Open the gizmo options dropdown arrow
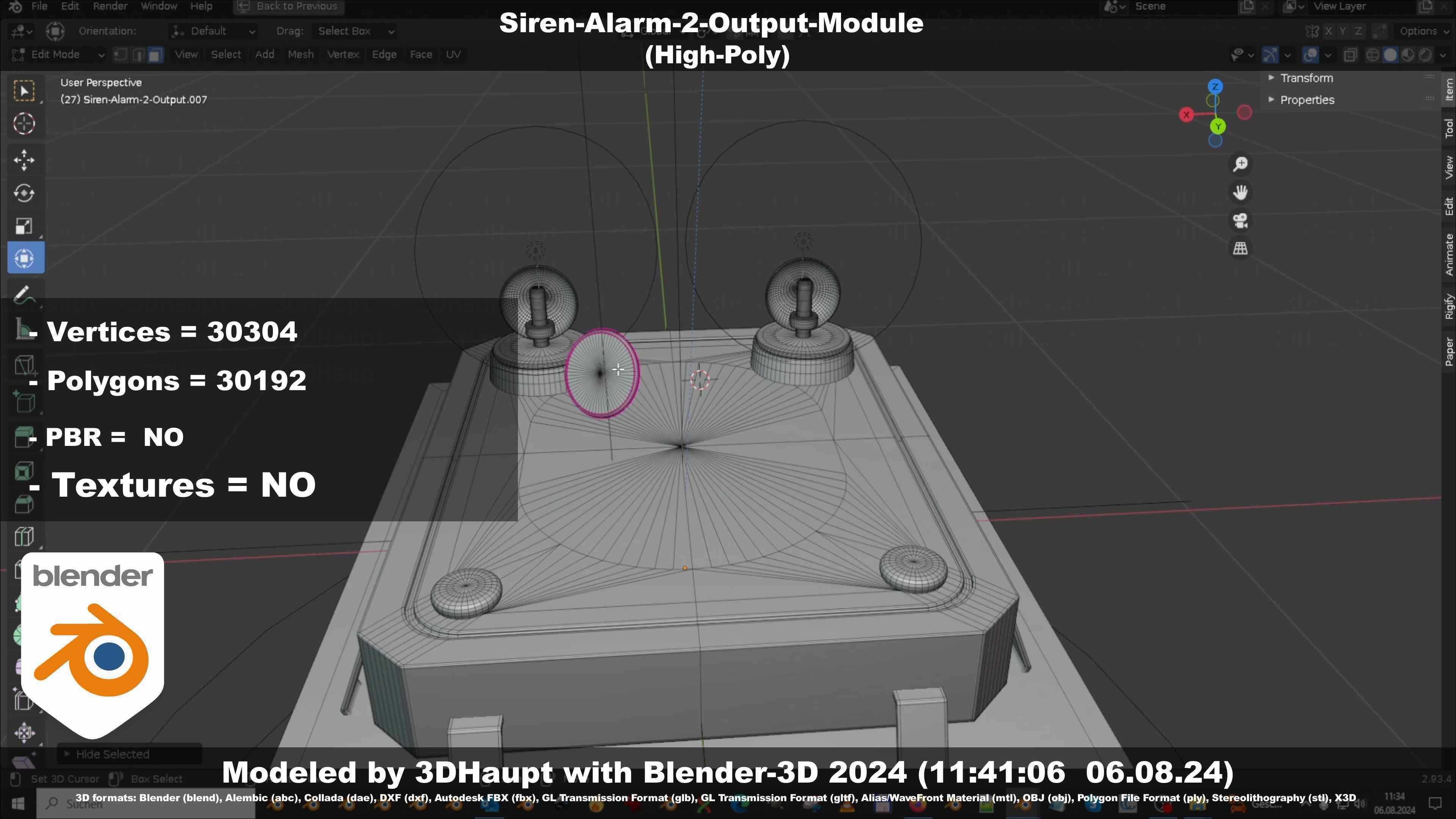 [1288, 55]
